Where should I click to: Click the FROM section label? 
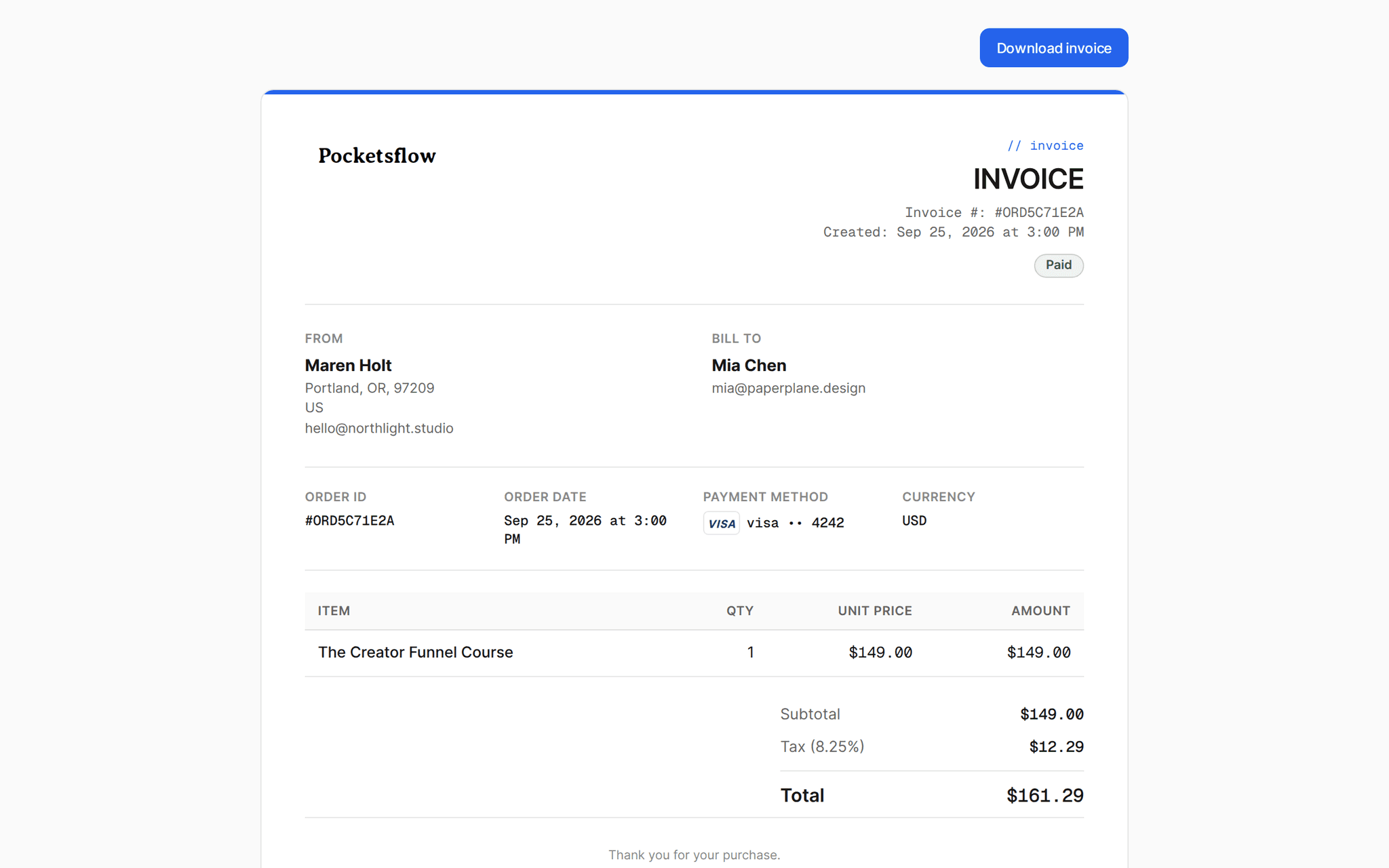pos(324,338)
